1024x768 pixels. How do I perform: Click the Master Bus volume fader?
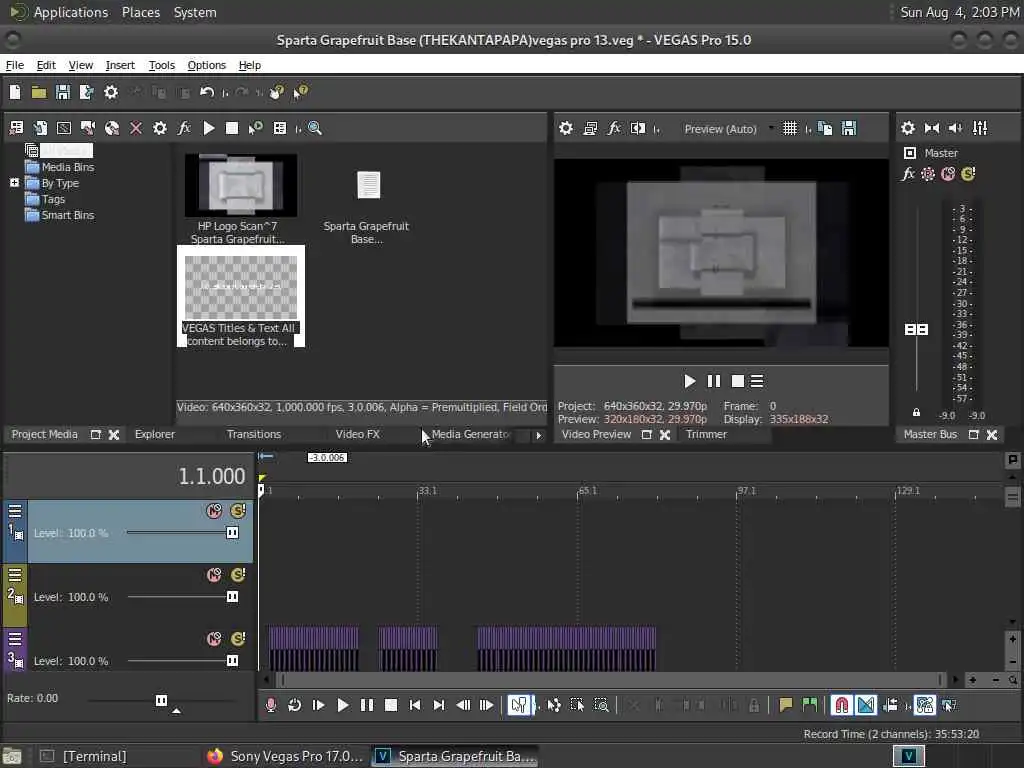click(916, 329)
